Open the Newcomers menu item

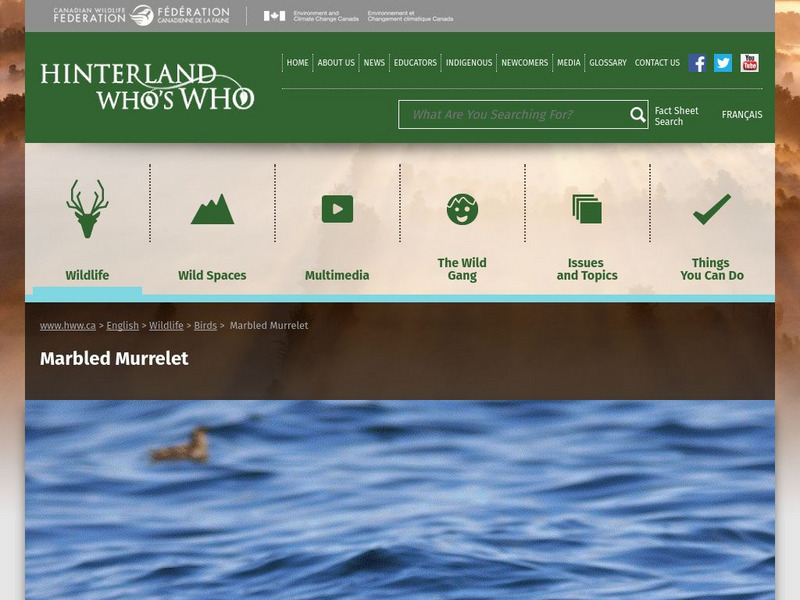coord(524,63)
